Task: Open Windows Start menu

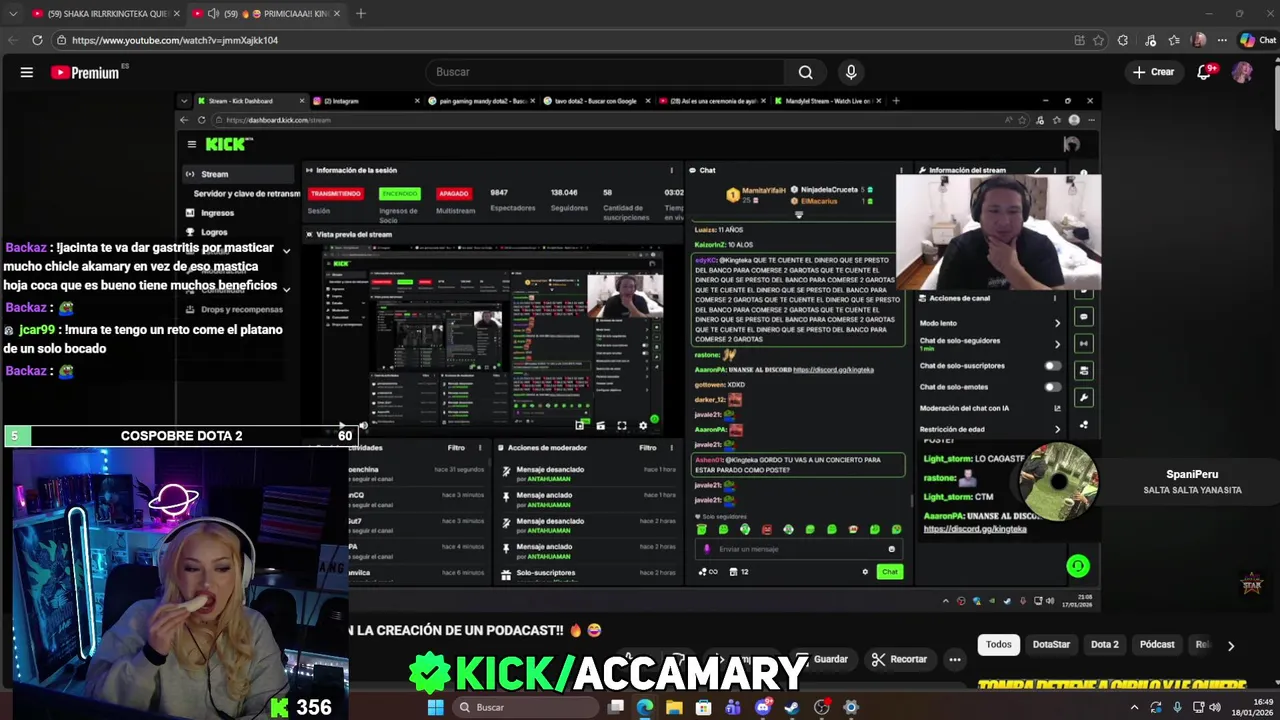Action: tap(435, 707)
